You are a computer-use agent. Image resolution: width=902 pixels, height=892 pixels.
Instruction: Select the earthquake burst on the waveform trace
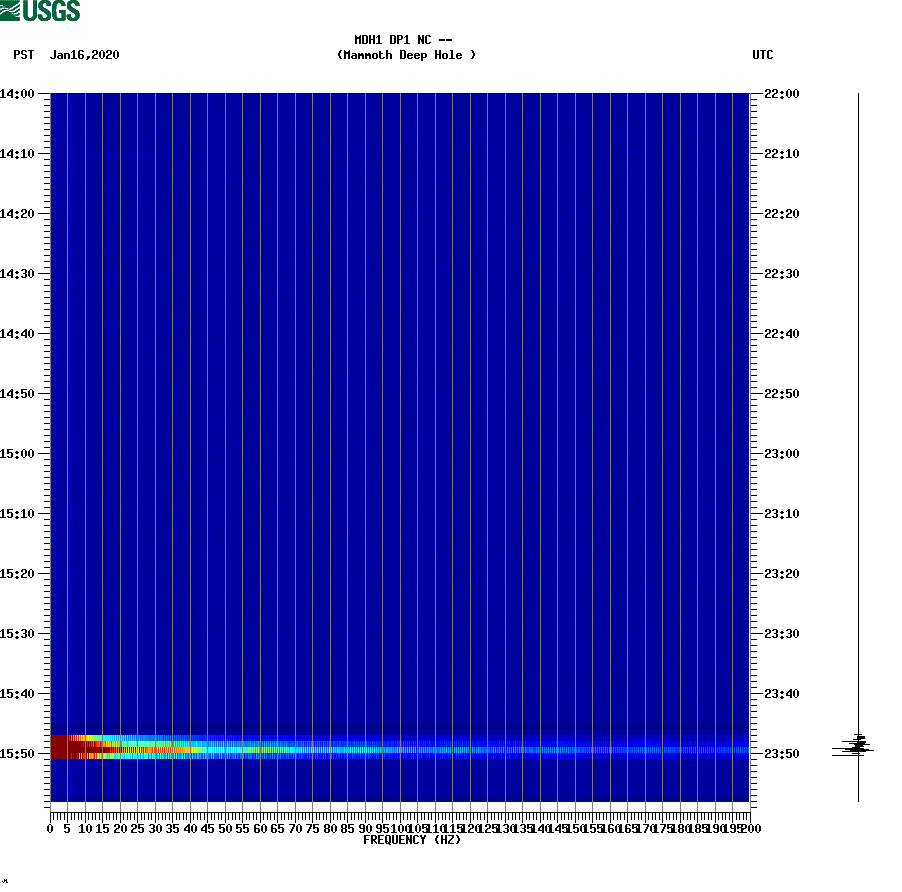click(x=858, y=747)
